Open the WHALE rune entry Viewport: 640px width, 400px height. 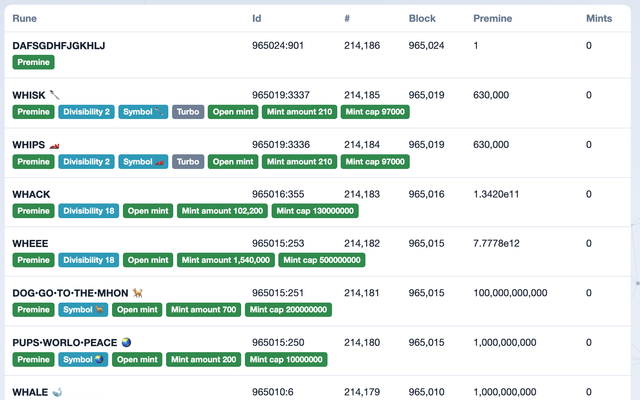30,392
